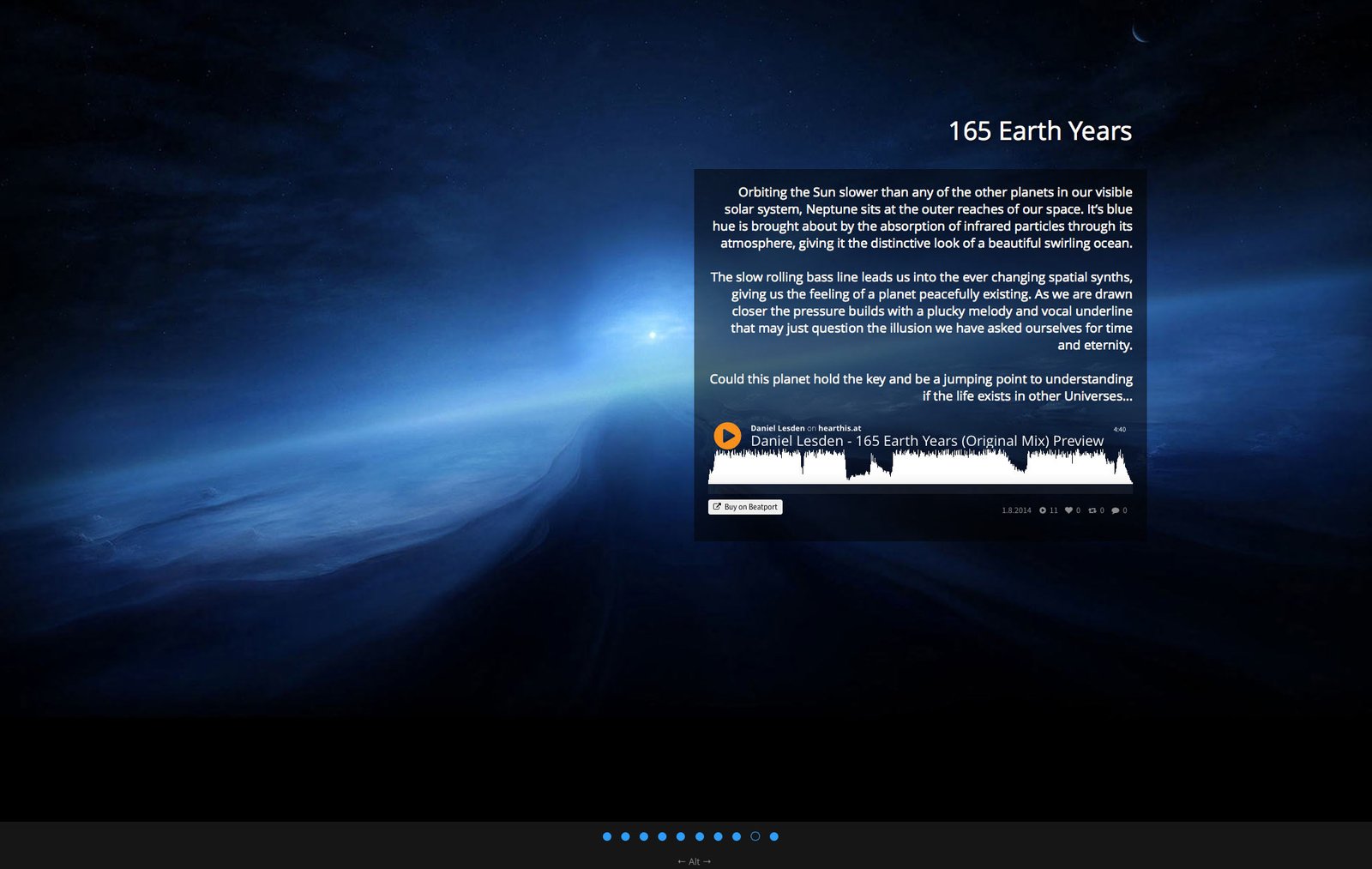Select the fifth slide navigation dot
The width and height of the screenshot is (1372, 869).
pyautogui.click(x=681, y=836)
